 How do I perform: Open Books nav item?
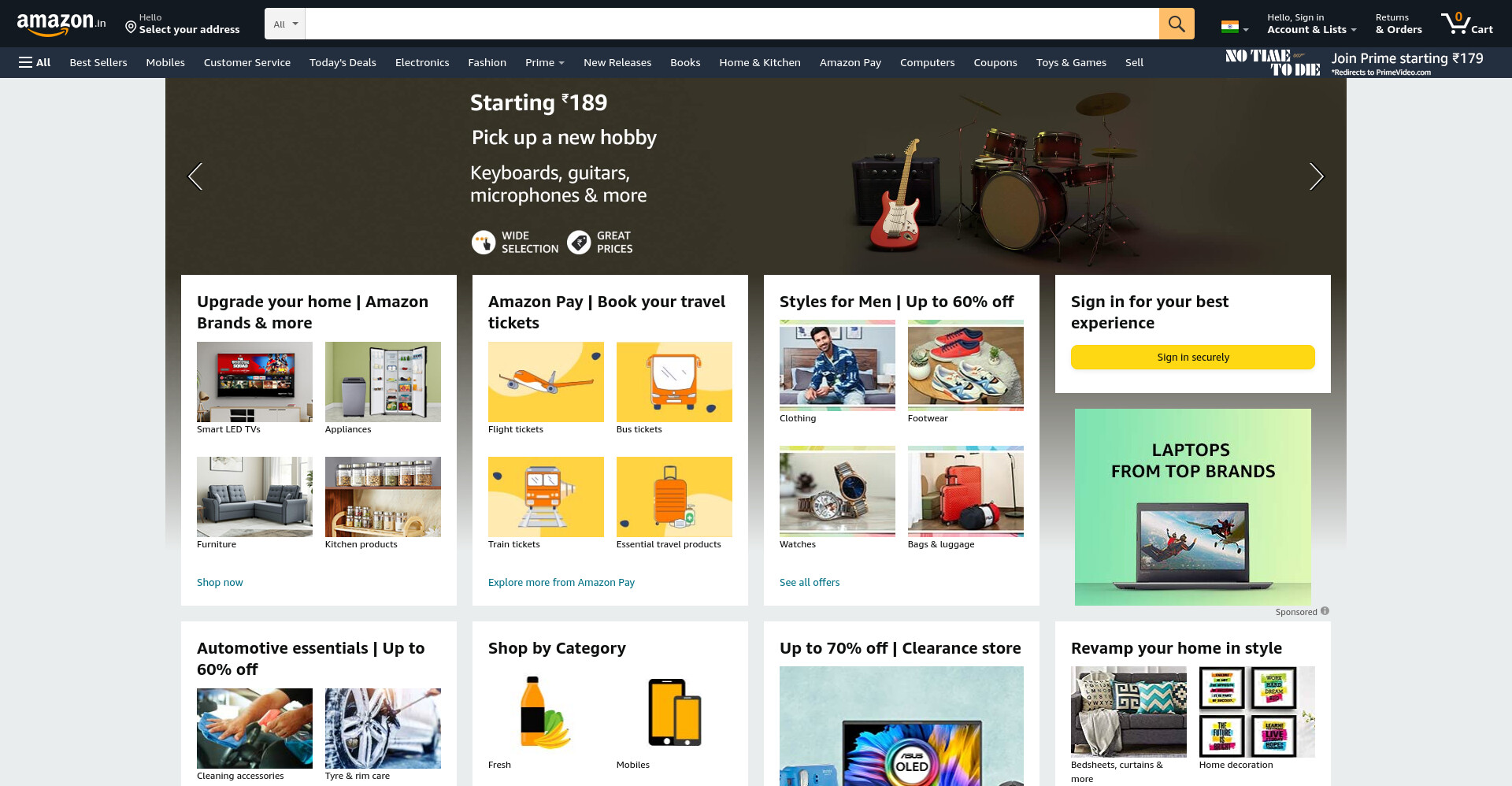coord(685,62)
